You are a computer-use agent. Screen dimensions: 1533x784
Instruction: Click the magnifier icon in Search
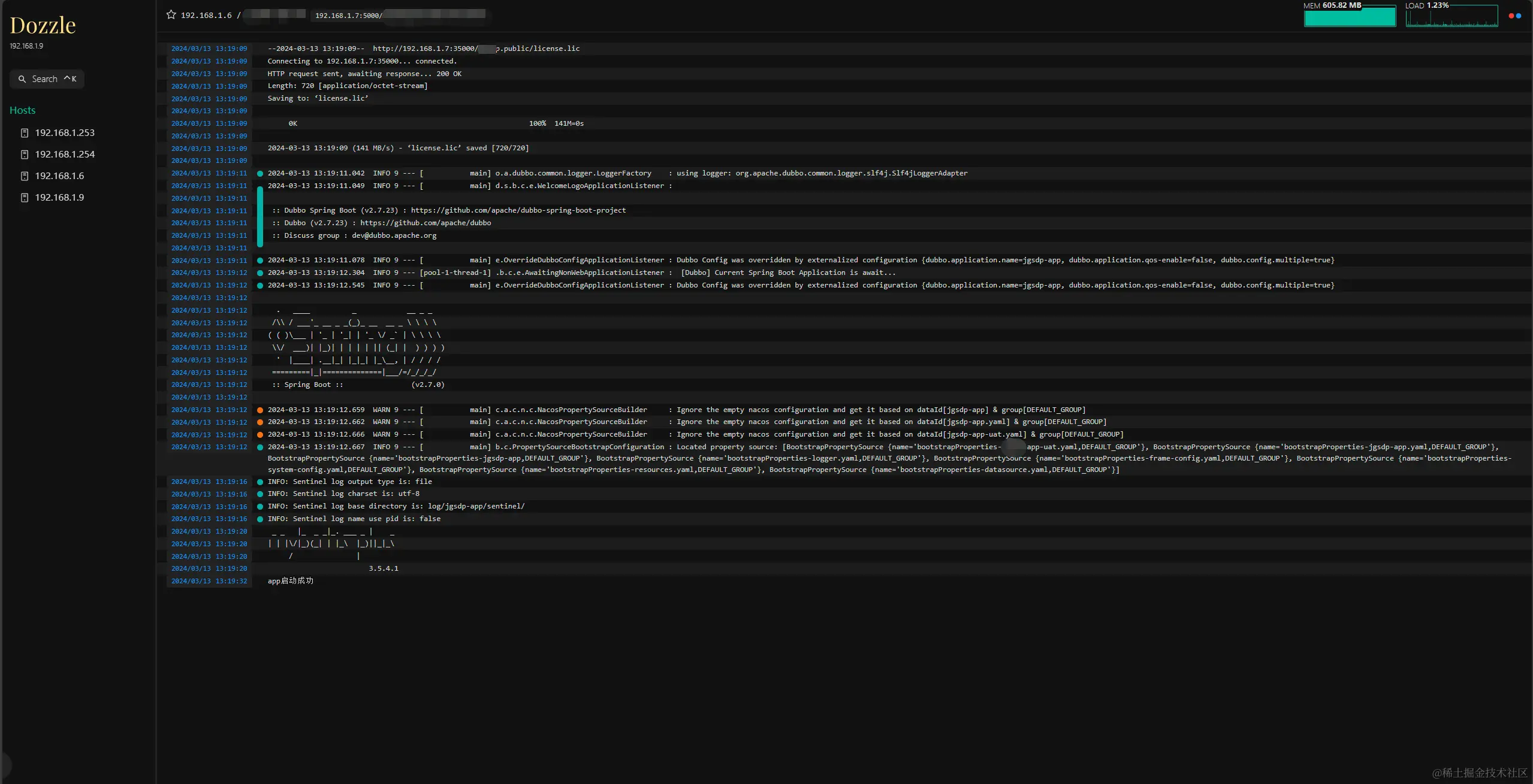click(22, 79)
